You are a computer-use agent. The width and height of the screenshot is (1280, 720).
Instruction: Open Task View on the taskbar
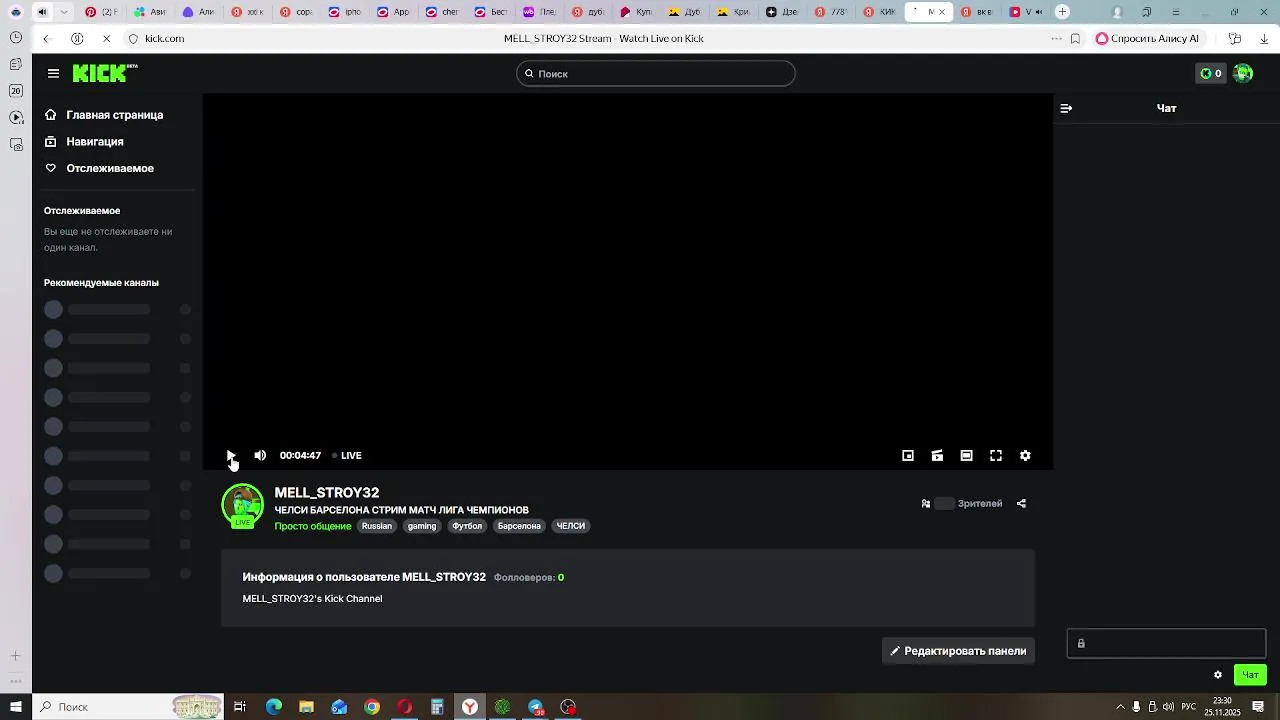click(x=240, y=707)
